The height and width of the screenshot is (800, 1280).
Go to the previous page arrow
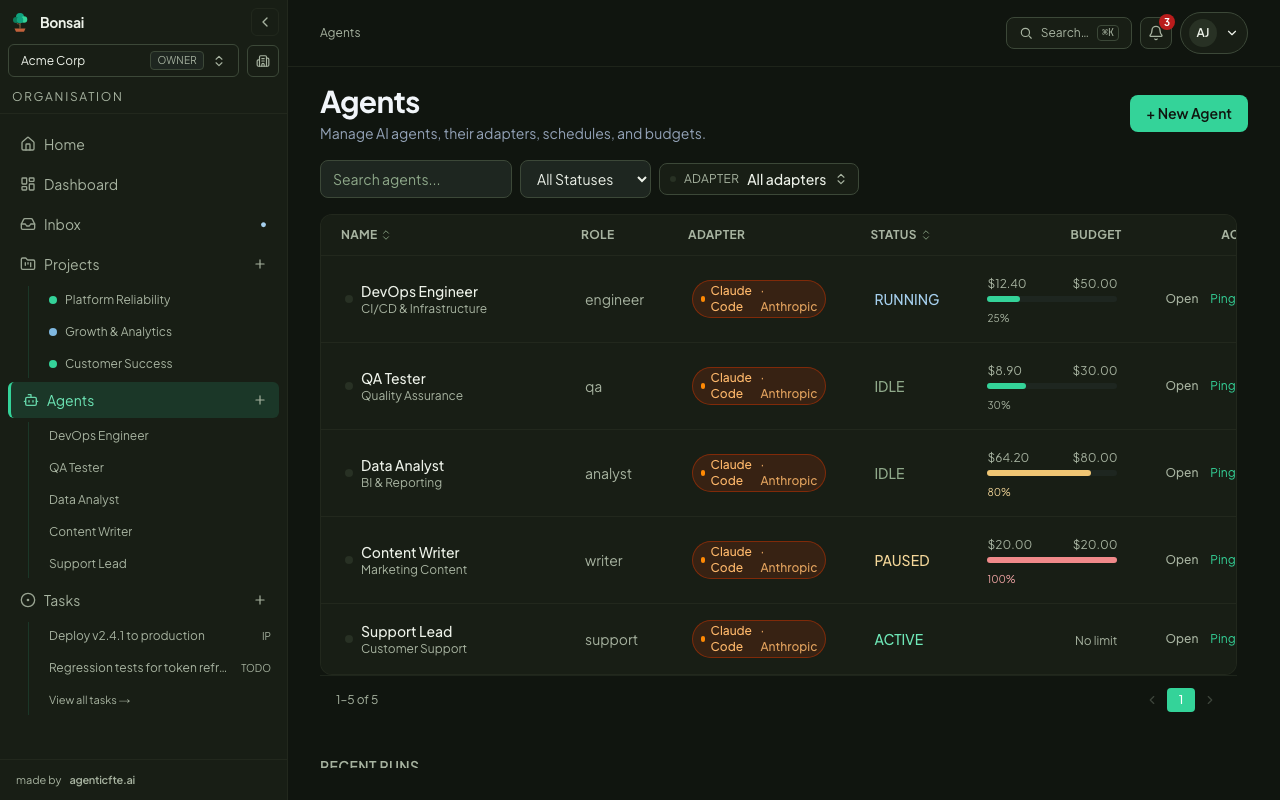point(1152,700)
